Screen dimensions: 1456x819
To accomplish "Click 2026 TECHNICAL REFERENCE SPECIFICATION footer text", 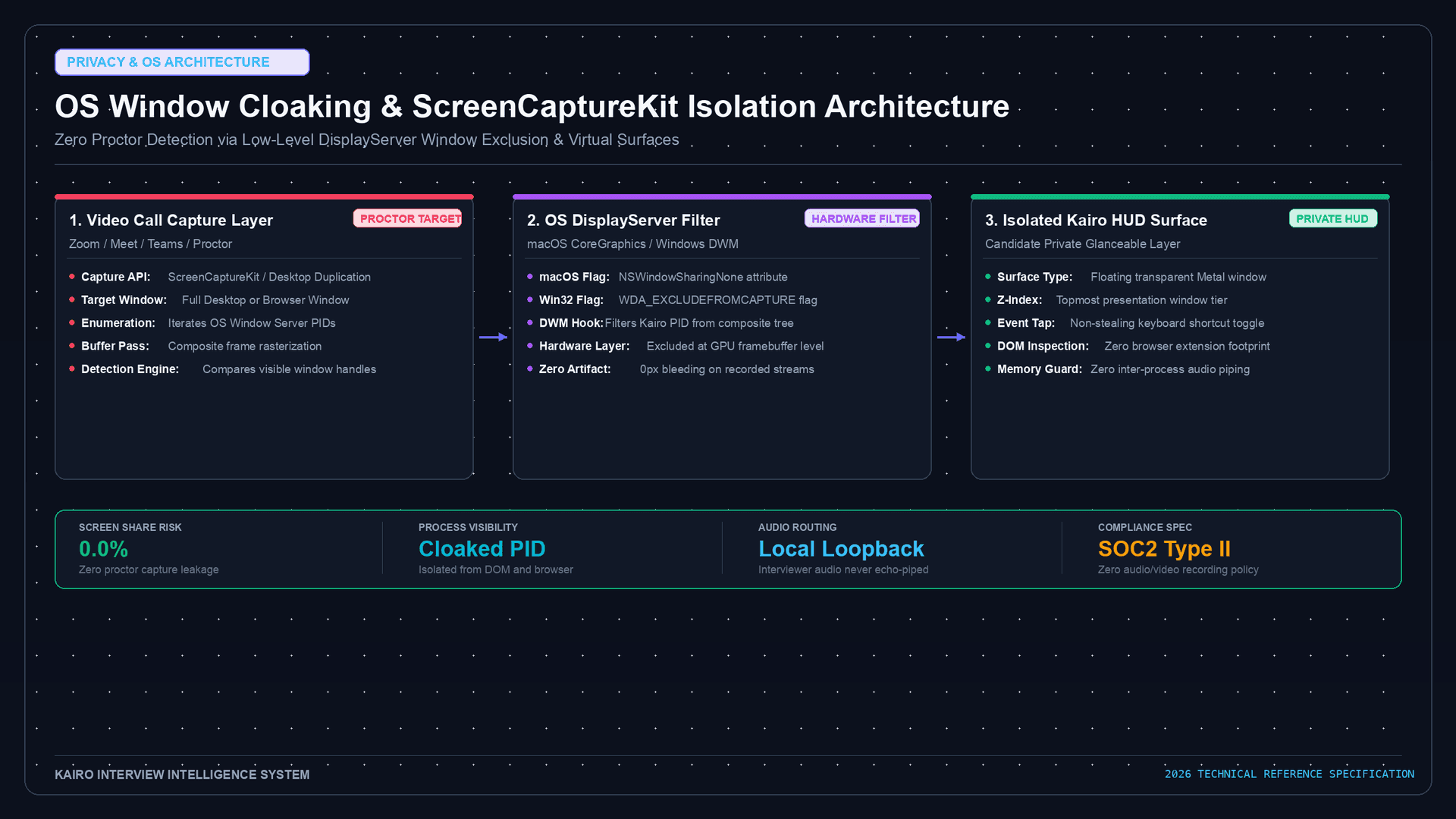I will coord(1289,774).
